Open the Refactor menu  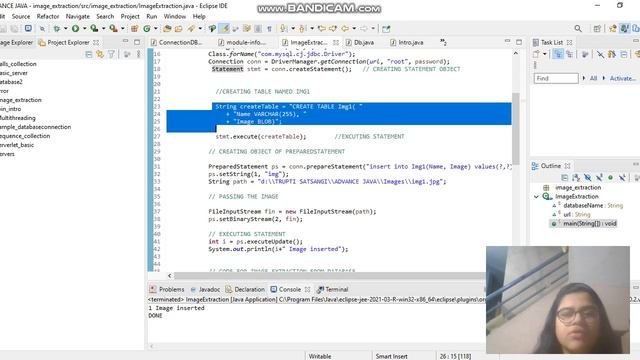tap(48, 16)
